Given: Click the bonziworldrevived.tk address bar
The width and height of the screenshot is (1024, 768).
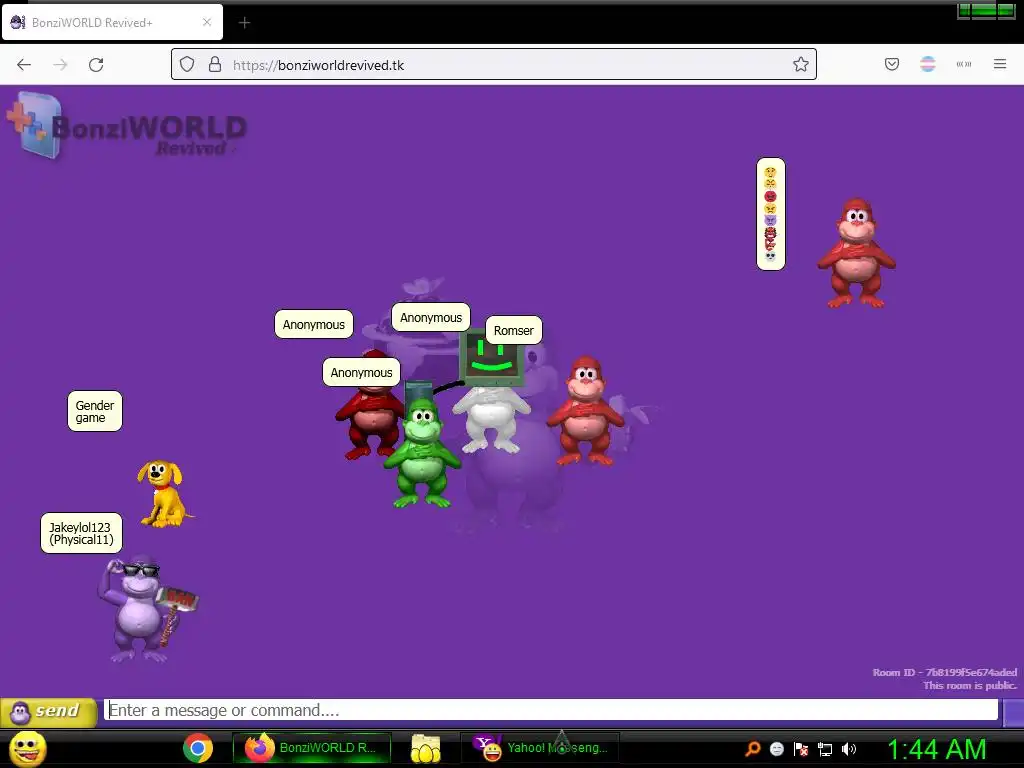Looking at the screenshot, I should click(x=494, y=65).
